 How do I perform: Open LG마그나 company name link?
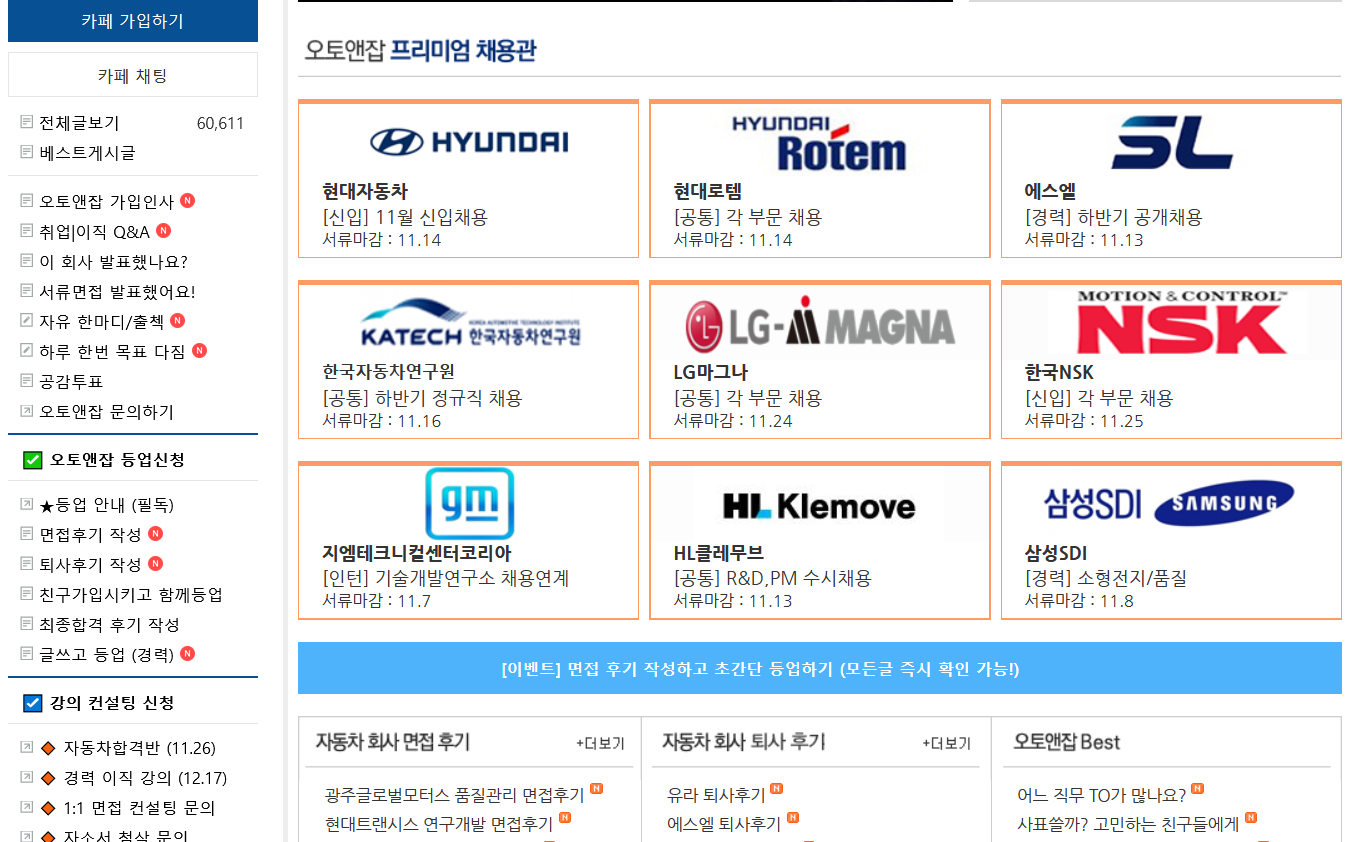tap(710, 372)
